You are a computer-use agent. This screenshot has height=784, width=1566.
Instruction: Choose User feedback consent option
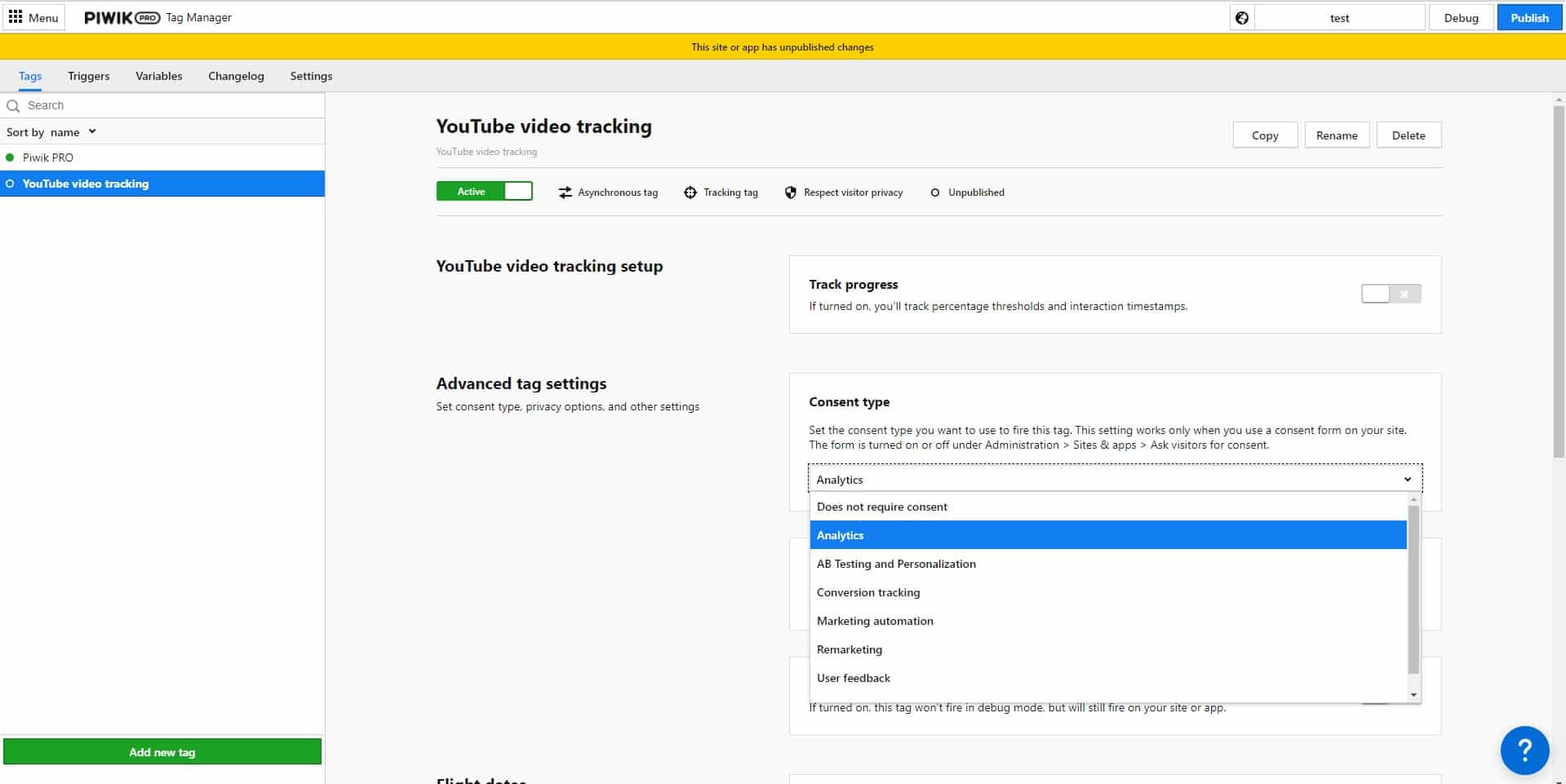pyautogui.click(x=1108, y=678)
